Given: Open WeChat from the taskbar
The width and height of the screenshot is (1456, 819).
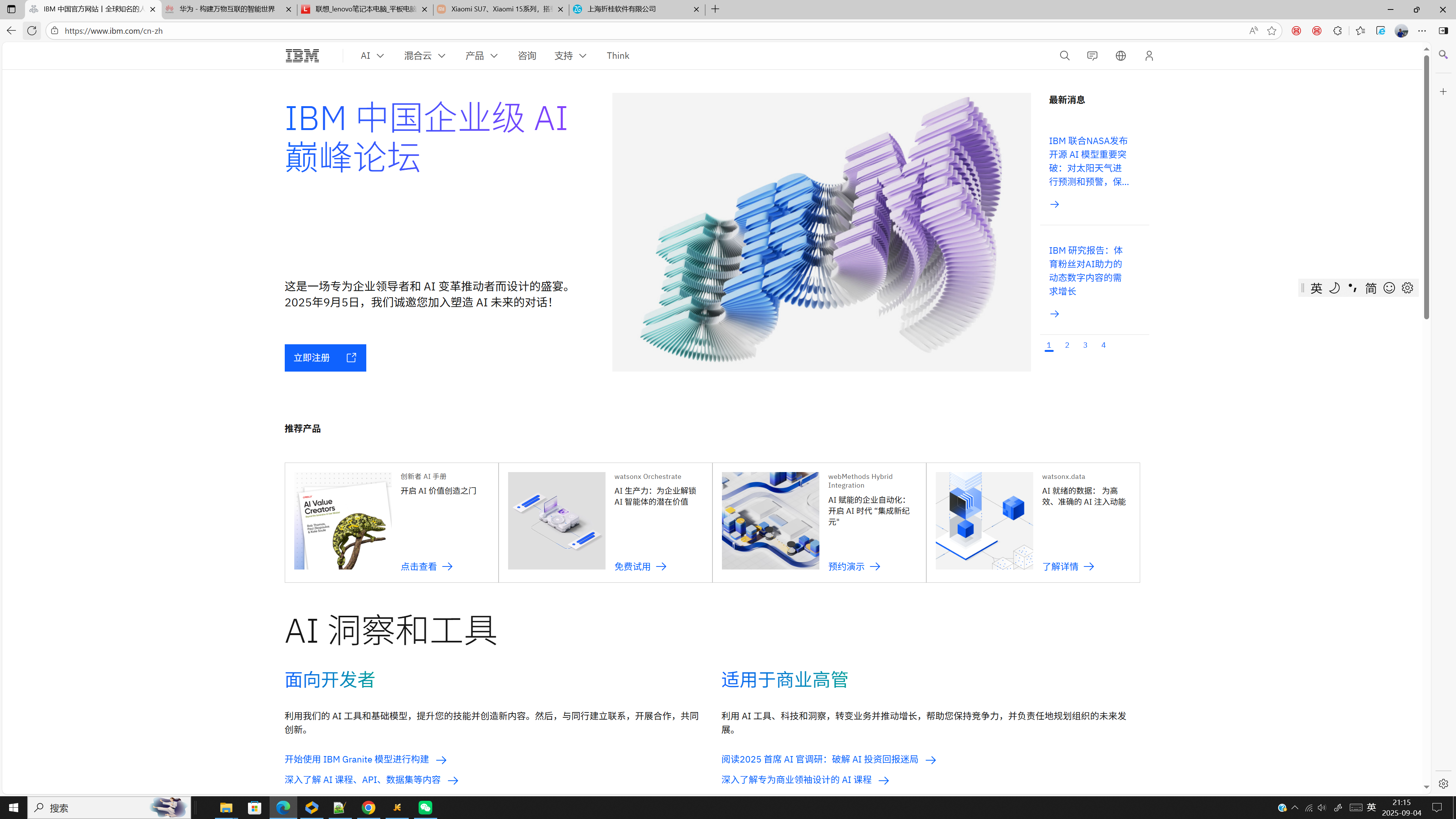Looking at the screenshot, I should [425, 808].
